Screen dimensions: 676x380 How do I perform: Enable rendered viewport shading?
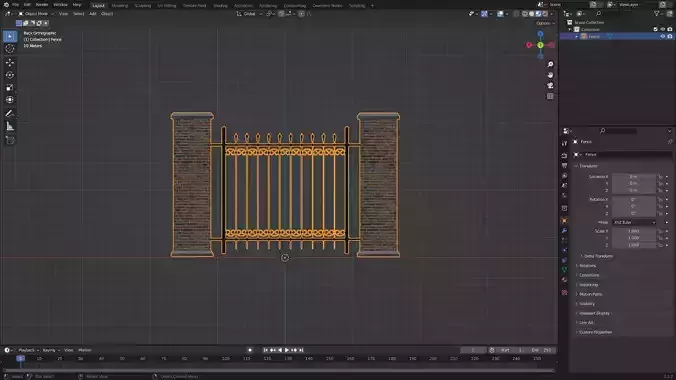point(545,14)
